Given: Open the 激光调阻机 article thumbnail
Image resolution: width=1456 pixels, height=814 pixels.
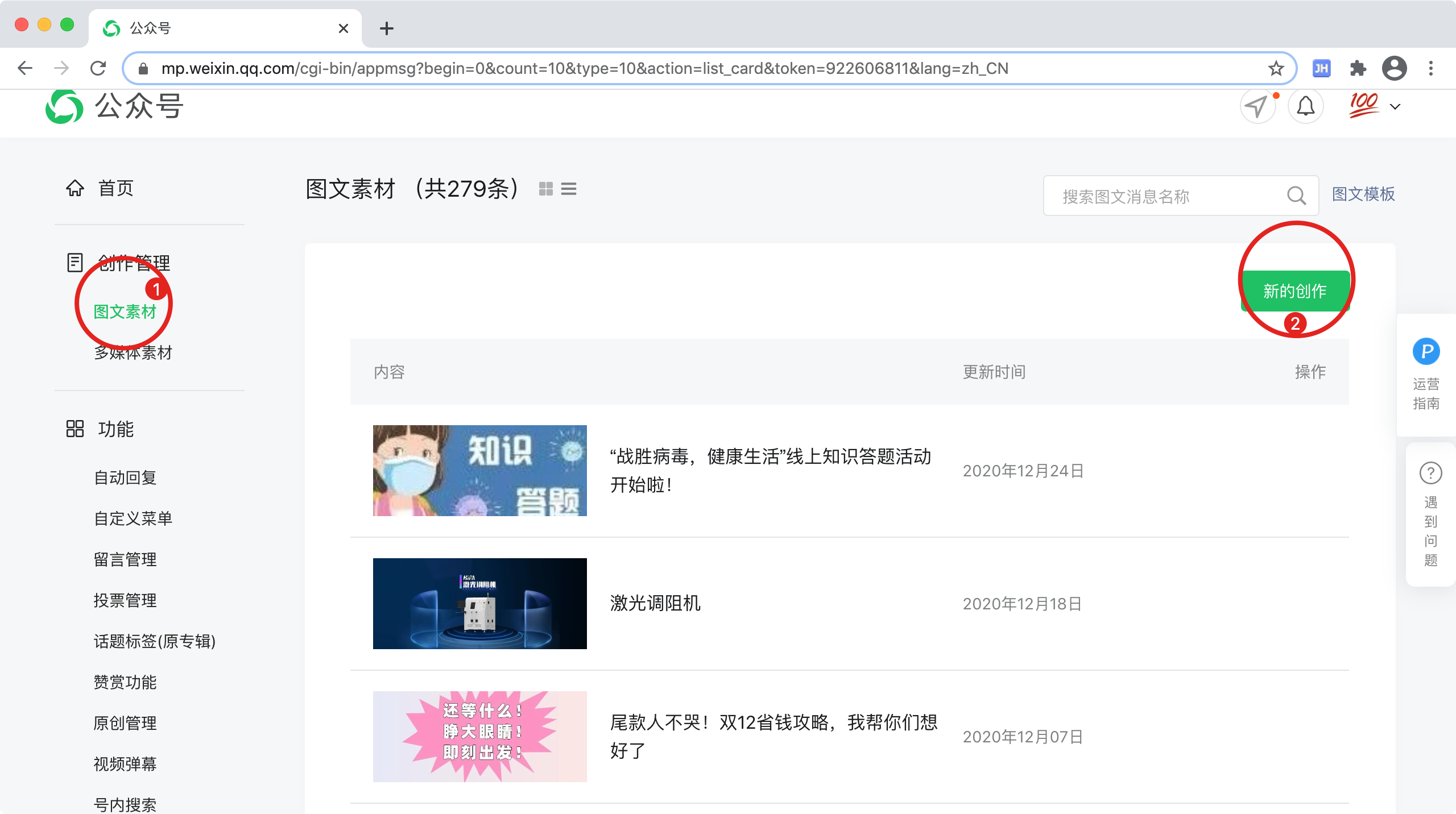Looking at the screenshot, I should (x=479, y=603).
